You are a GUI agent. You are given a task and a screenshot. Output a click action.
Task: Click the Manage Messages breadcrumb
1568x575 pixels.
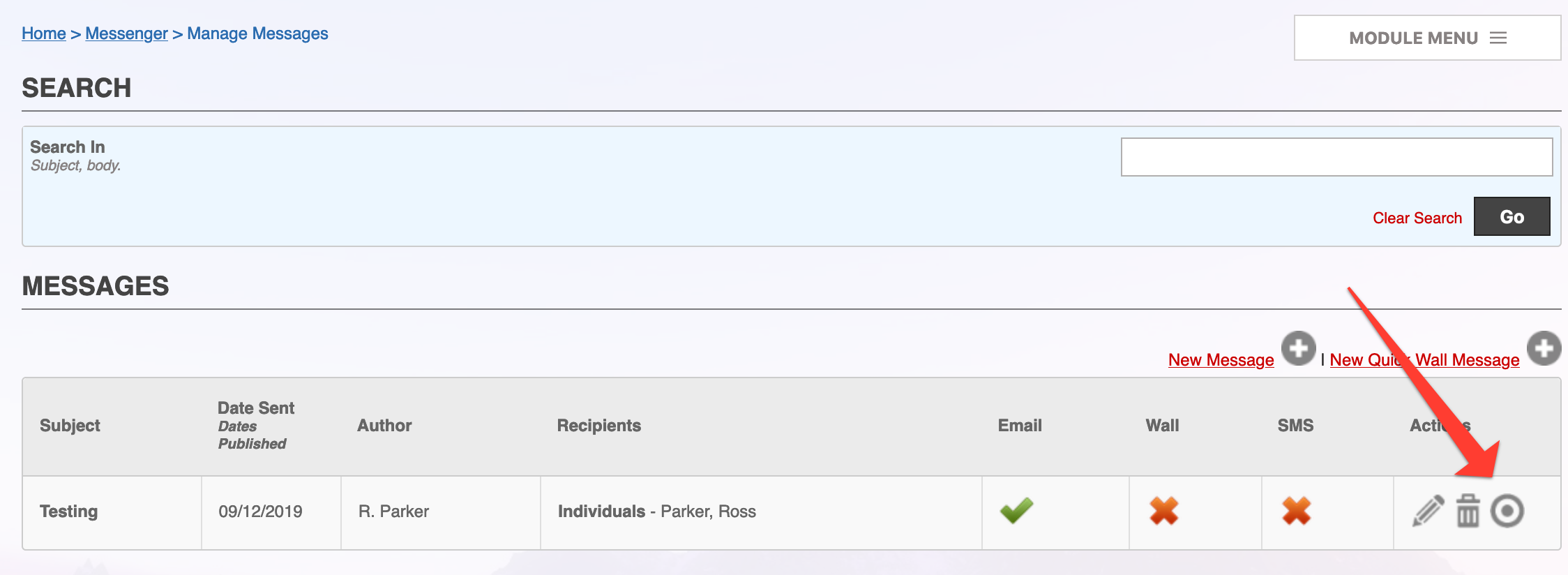[x=257, y=33]
